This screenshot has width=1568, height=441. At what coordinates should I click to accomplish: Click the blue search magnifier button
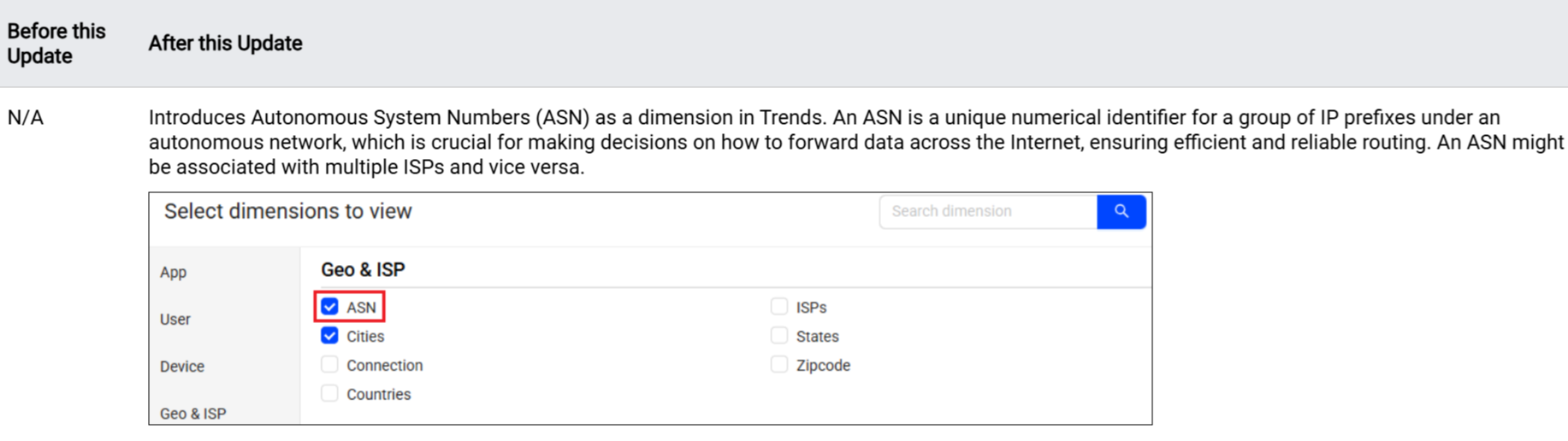1121,211
